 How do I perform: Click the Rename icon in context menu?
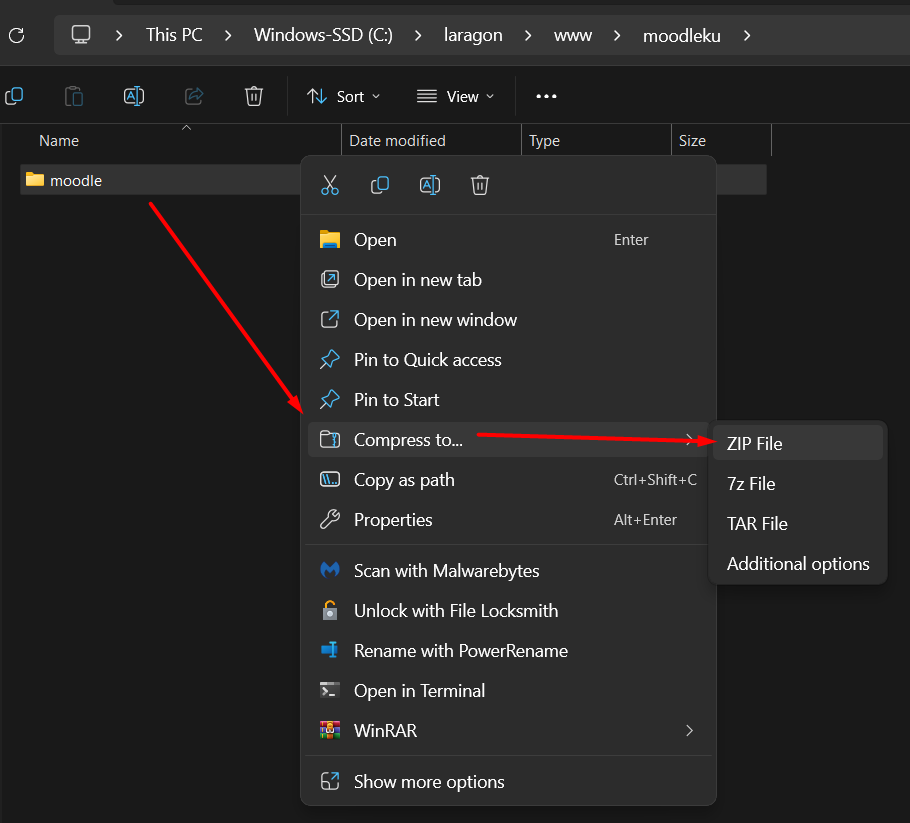tap(430, 185)
